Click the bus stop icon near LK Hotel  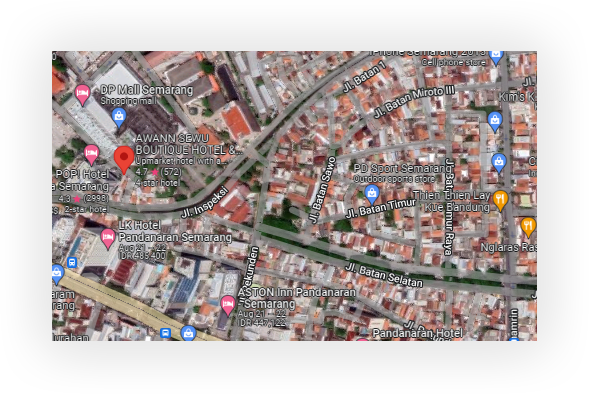(72, 262)
